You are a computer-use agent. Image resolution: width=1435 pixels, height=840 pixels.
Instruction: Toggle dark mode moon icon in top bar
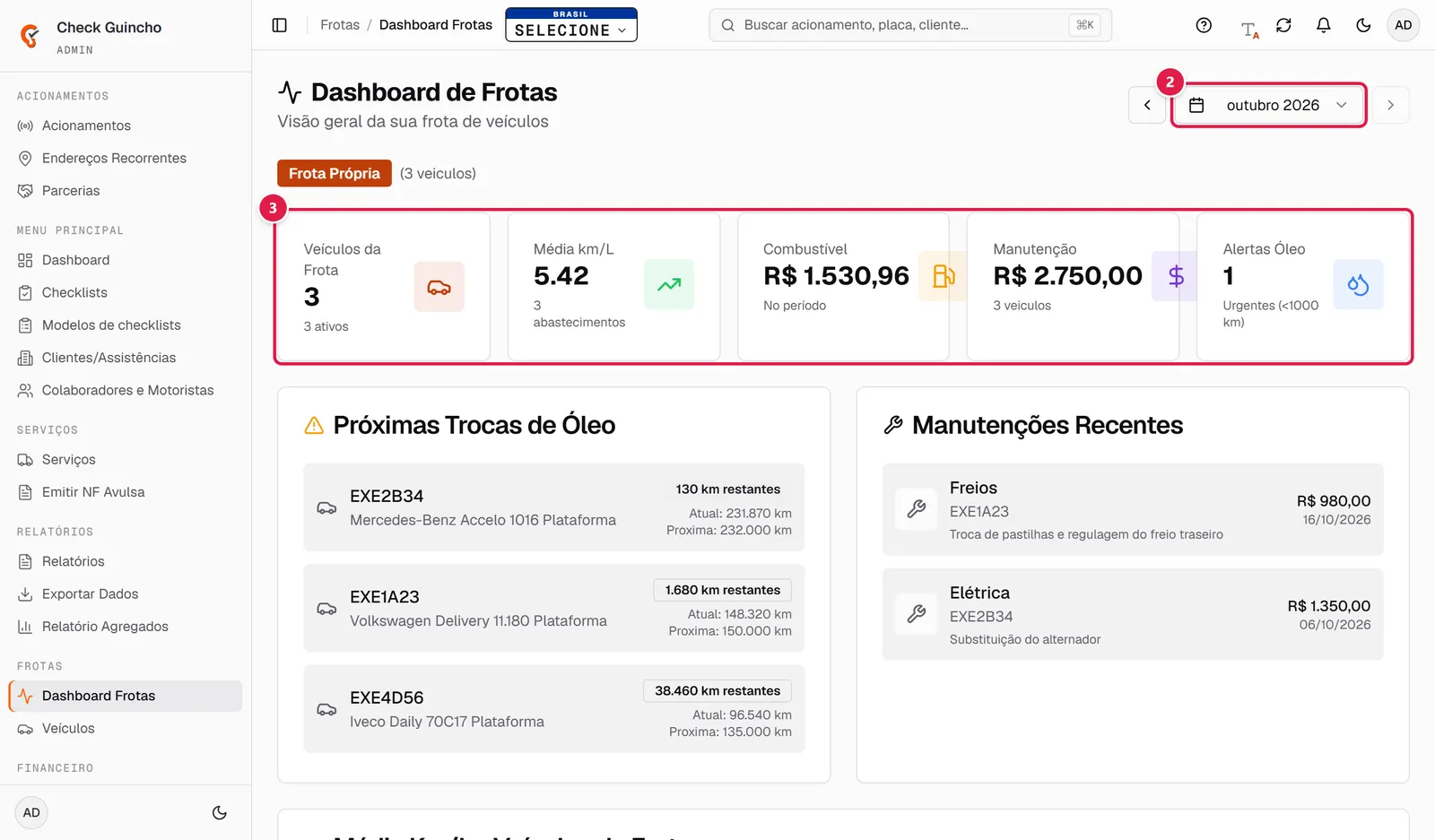coord(1363,25)
